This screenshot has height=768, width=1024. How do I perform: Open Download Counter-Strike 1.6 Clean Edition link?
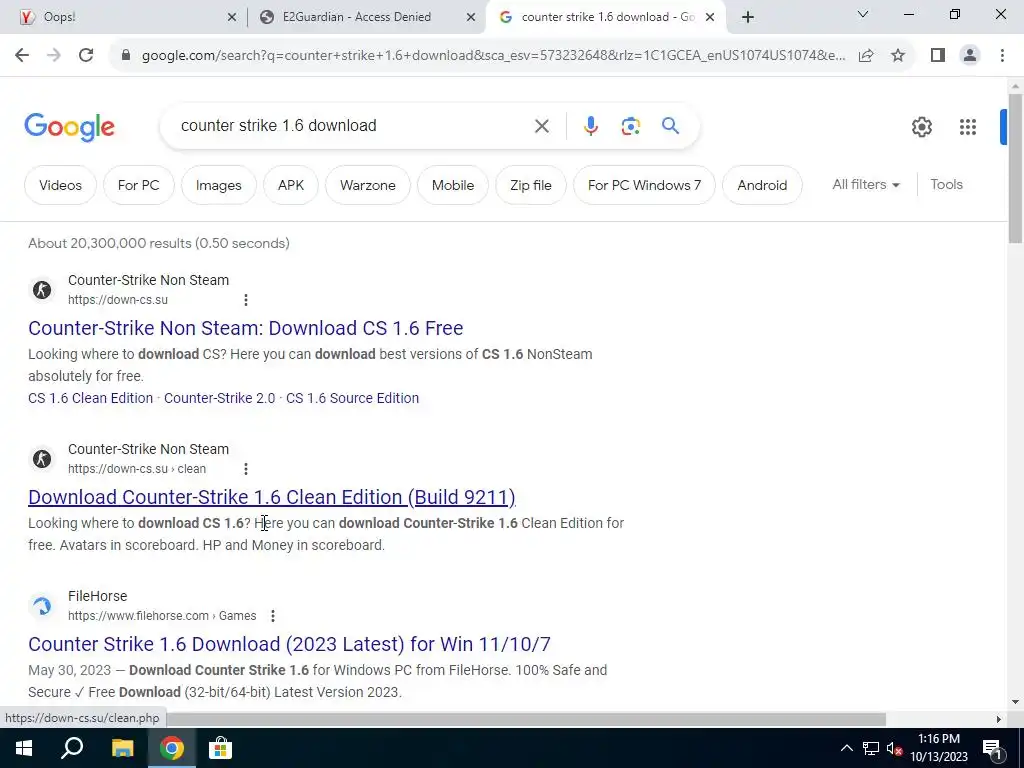click(272, 497)
